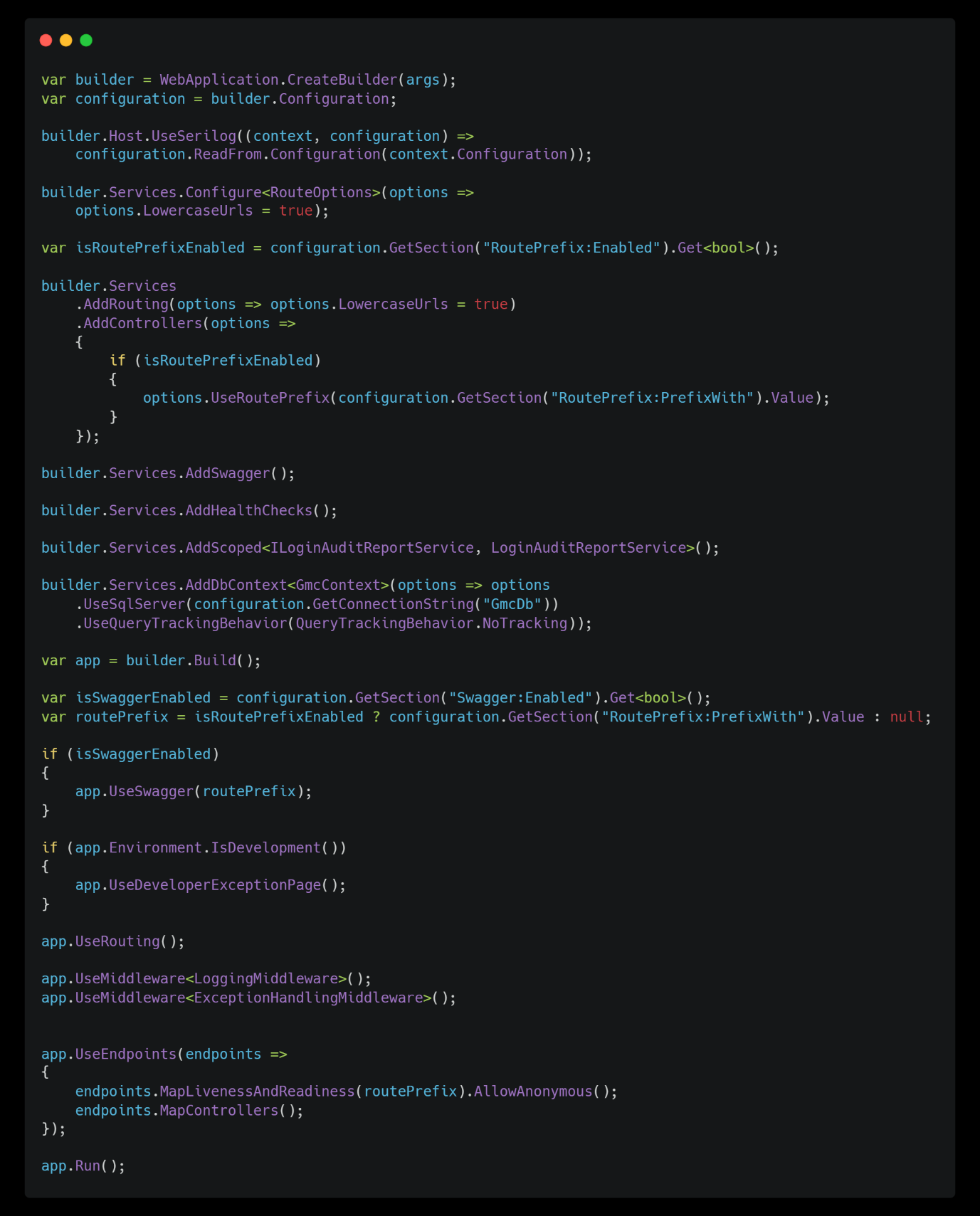
Task: Click the final 'app.Run();' line
Action: point(83,1166)
